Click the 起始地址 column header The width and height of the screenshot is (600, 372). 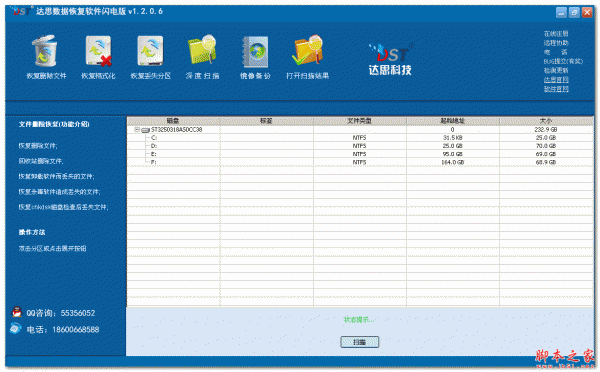pyautogui.click(x=453, y=121)
